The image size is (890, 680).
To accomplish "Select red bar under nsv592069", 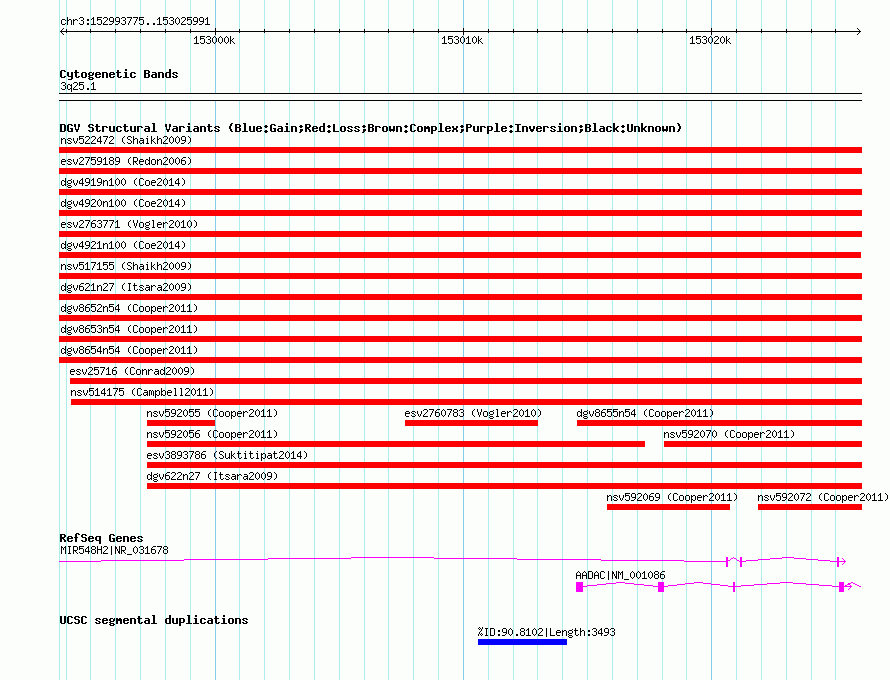I will [668, 507].
